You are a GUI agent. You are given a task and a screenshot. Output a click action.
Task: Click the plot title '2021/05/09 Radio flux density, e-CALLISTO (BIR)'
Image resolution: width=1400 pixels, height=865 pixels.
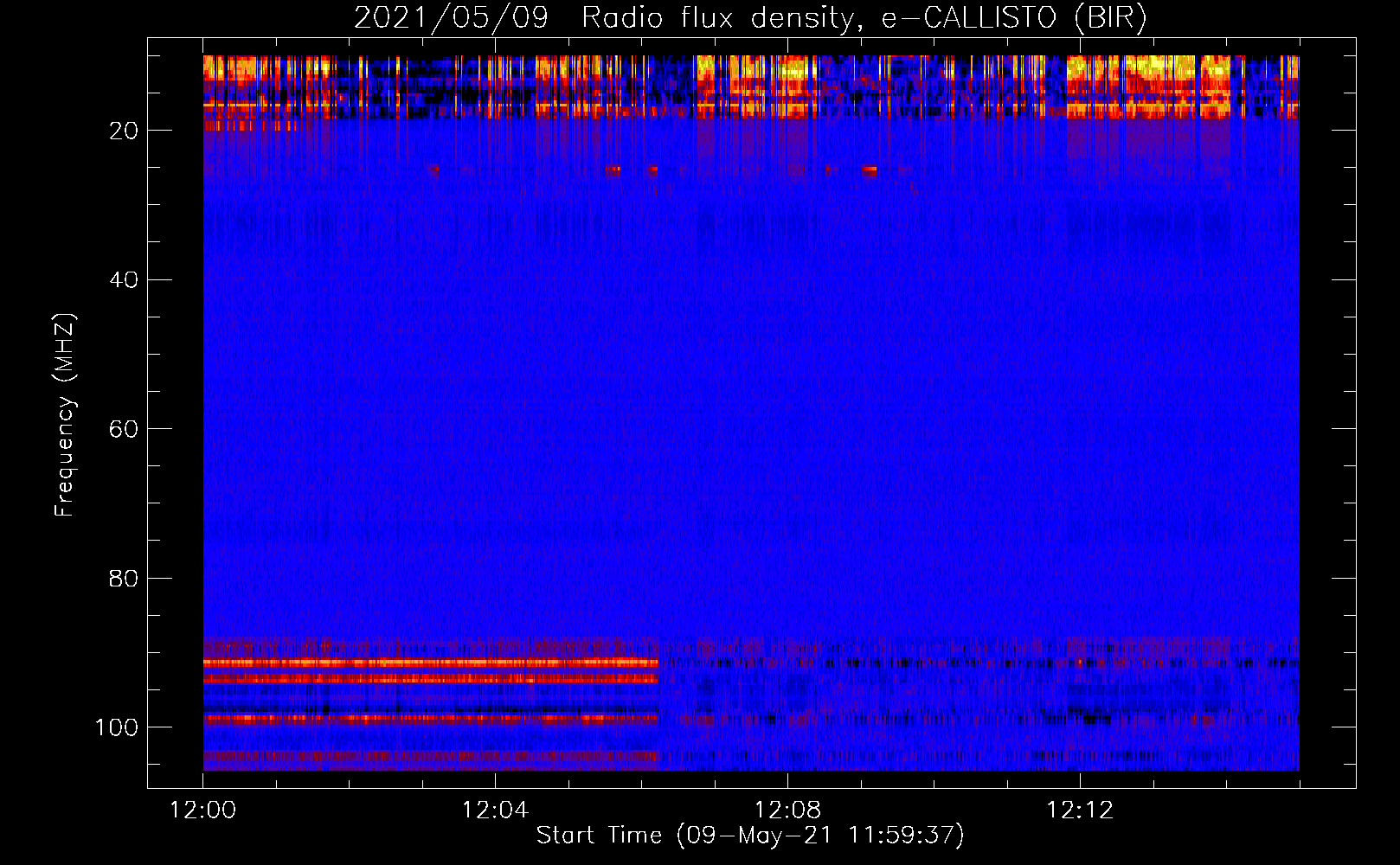tap(750, 17)
